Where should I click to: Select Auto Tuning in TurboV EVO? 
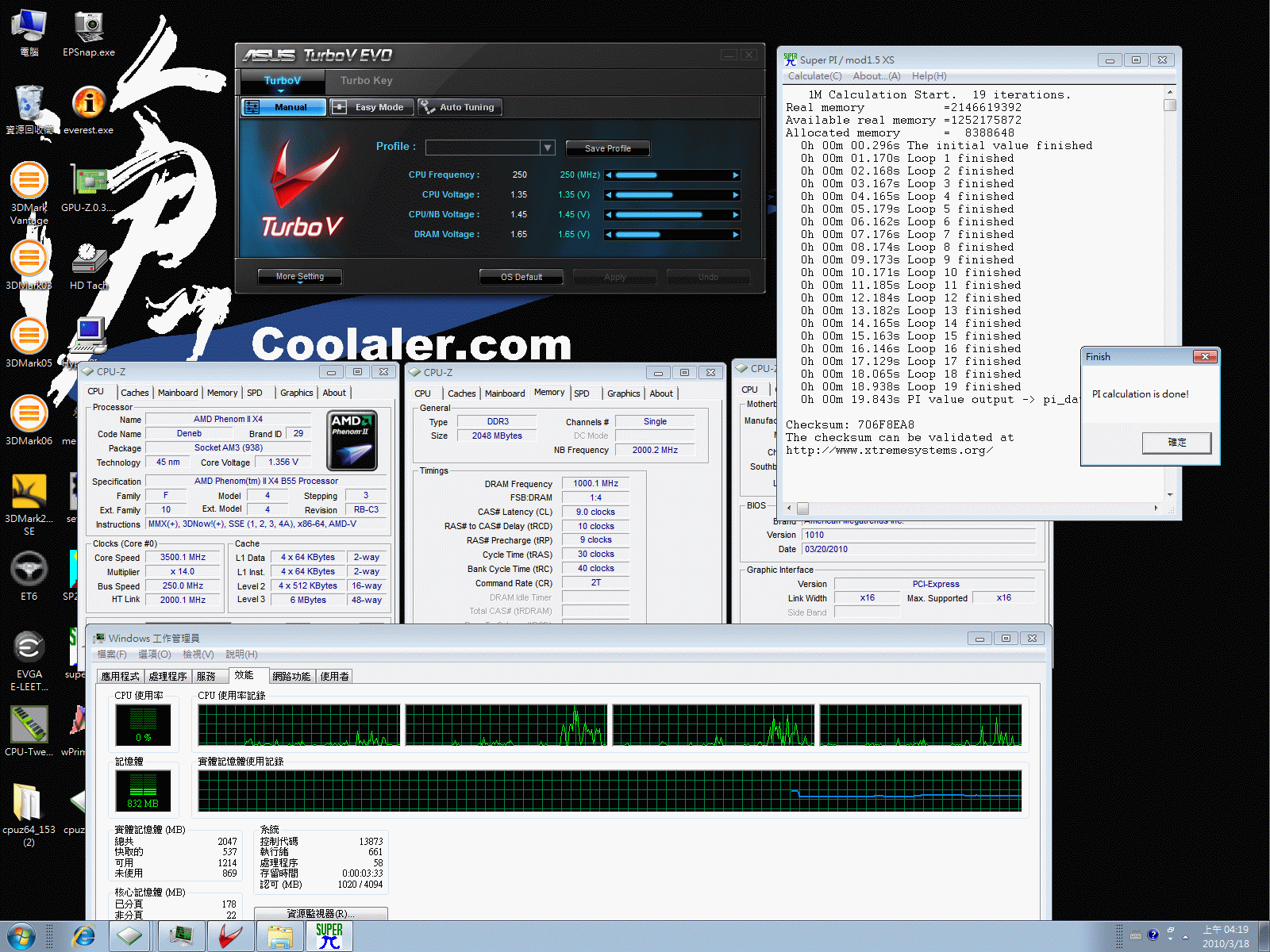pos(459,107)
